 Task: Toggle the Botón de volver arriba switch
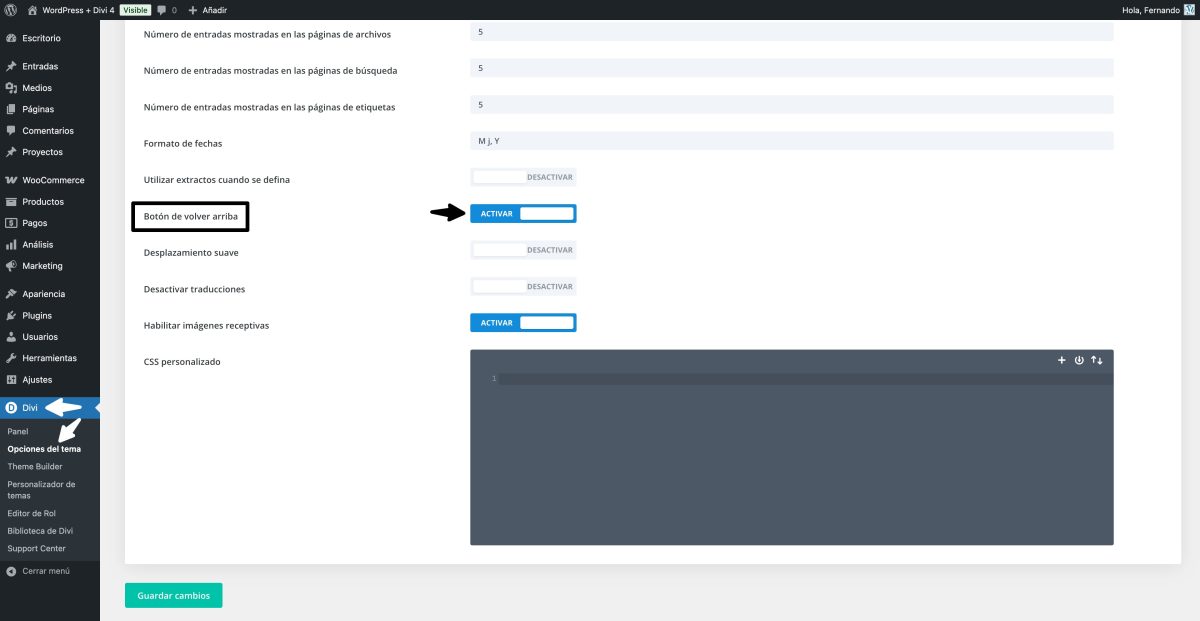click(x=523, y=213)
